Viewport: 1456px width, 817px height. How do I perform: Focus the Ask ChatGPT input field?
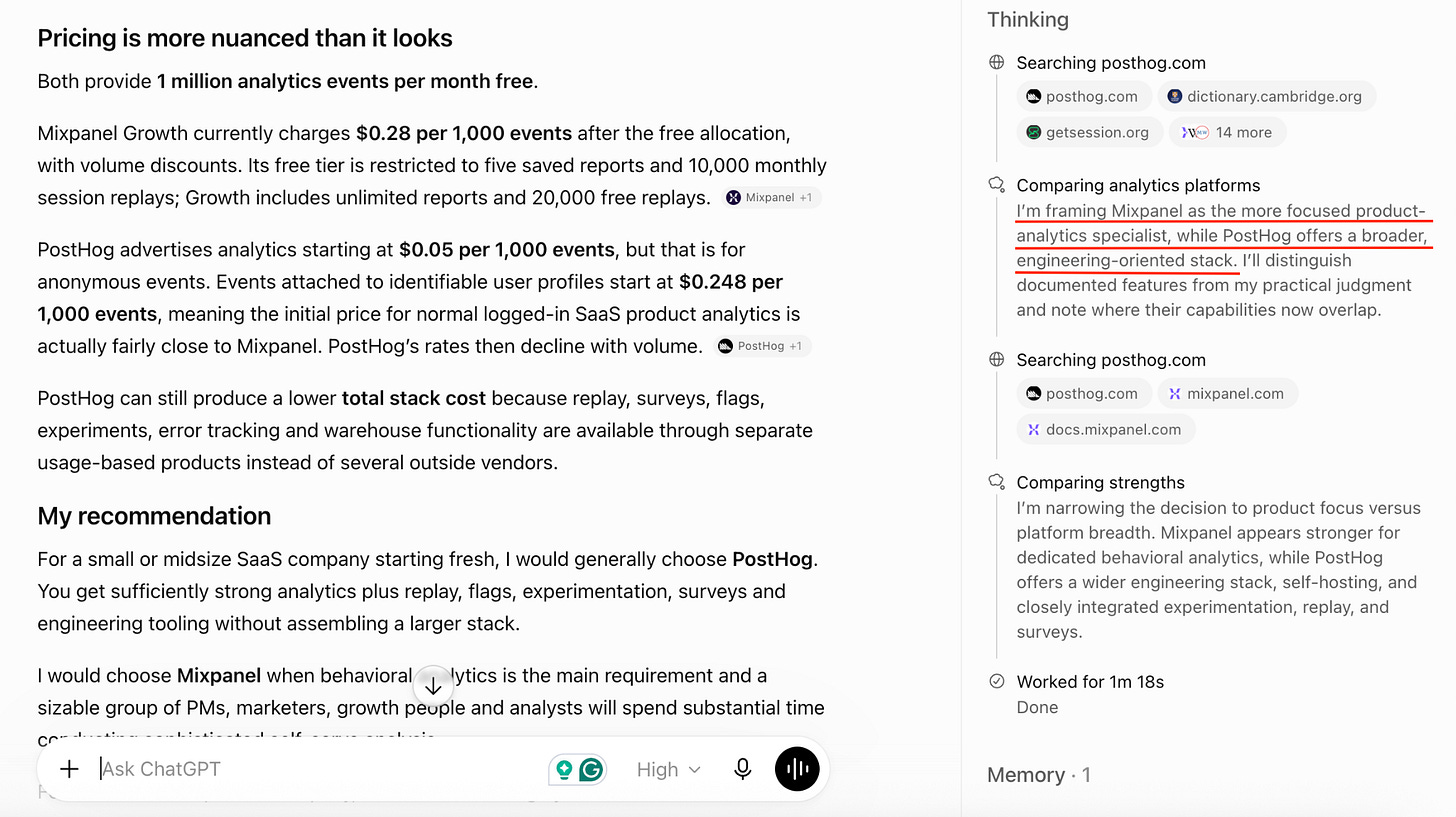(x=320, y=769)
